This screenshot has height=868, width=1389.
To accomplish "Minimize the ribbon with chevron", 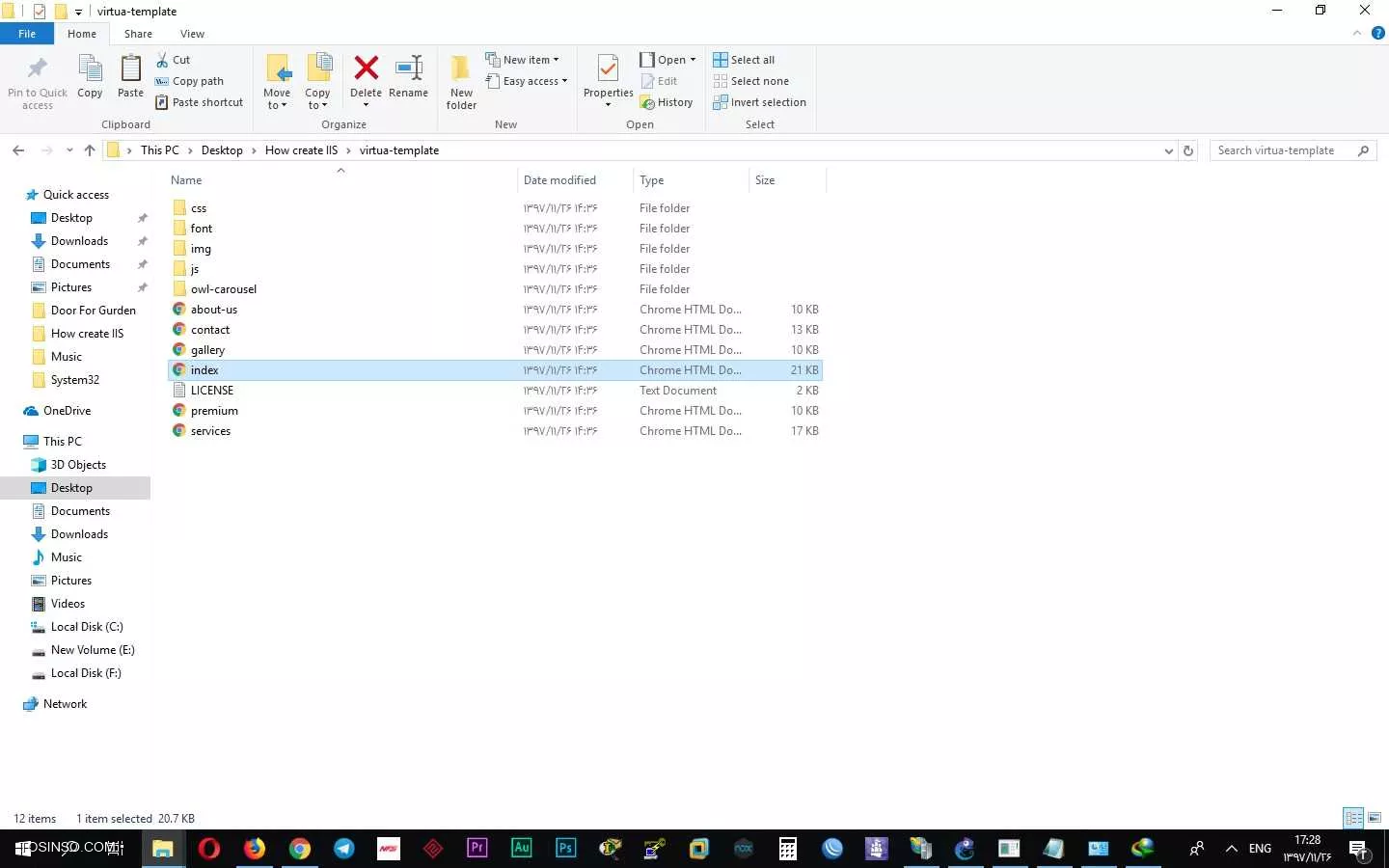I will pyautogui.click(x=1357, y=33).
